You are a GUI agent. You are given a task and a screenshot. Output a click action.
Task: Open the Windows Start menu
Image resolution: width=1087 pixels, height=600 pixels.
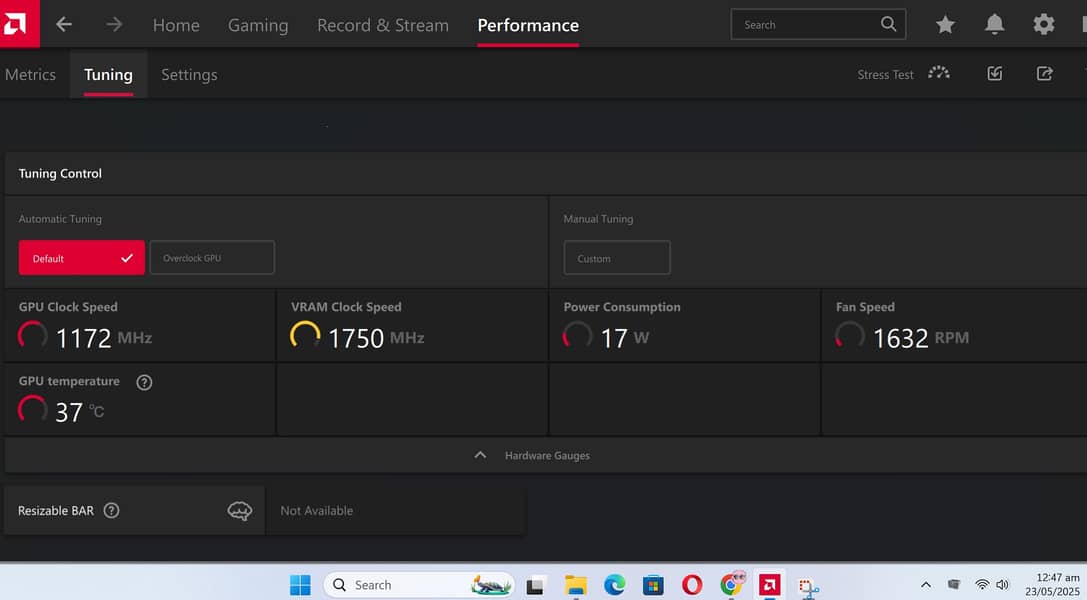click(300, 585)
